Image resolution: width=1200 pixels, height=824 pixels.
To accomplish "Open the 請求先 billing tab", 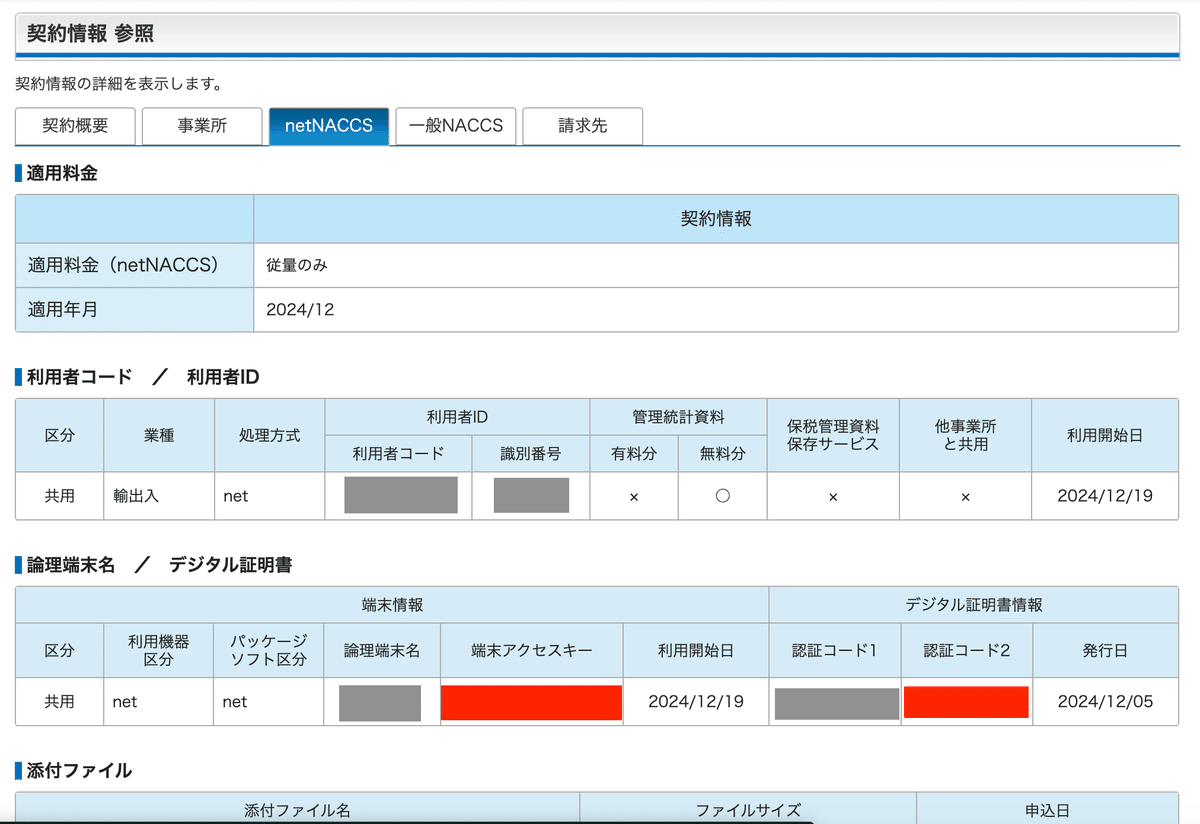I will [x=583, y=126].
